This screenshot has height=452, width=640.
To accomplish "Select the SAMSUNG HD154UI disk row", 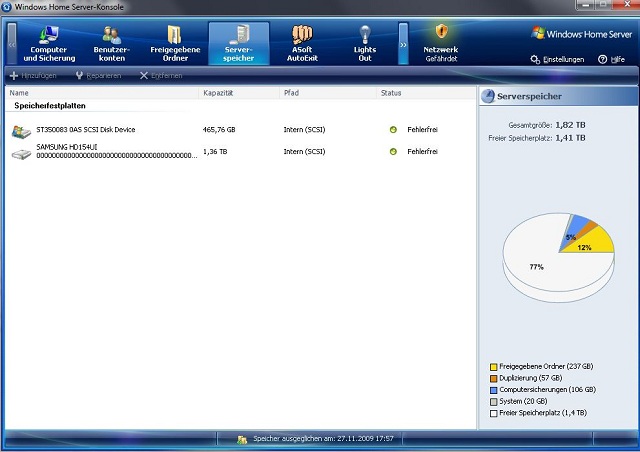I will [x=240, y=151].
